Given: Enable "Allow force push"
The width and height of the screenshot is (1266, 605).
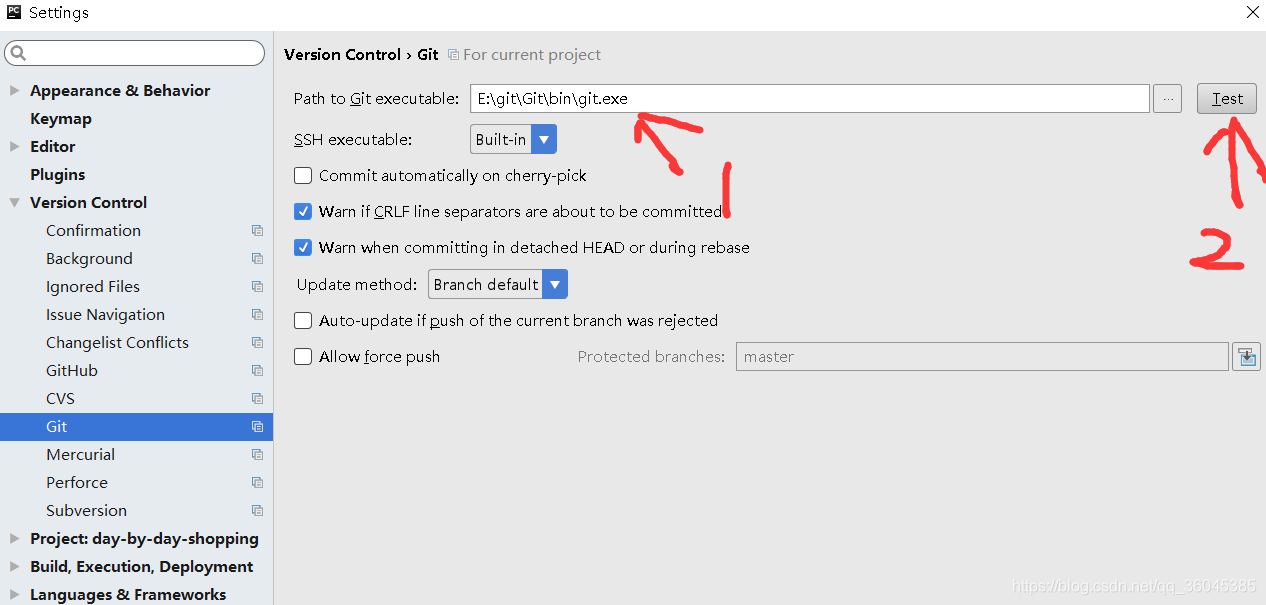Looking at the screenshot, I should [x=303, y=356].
